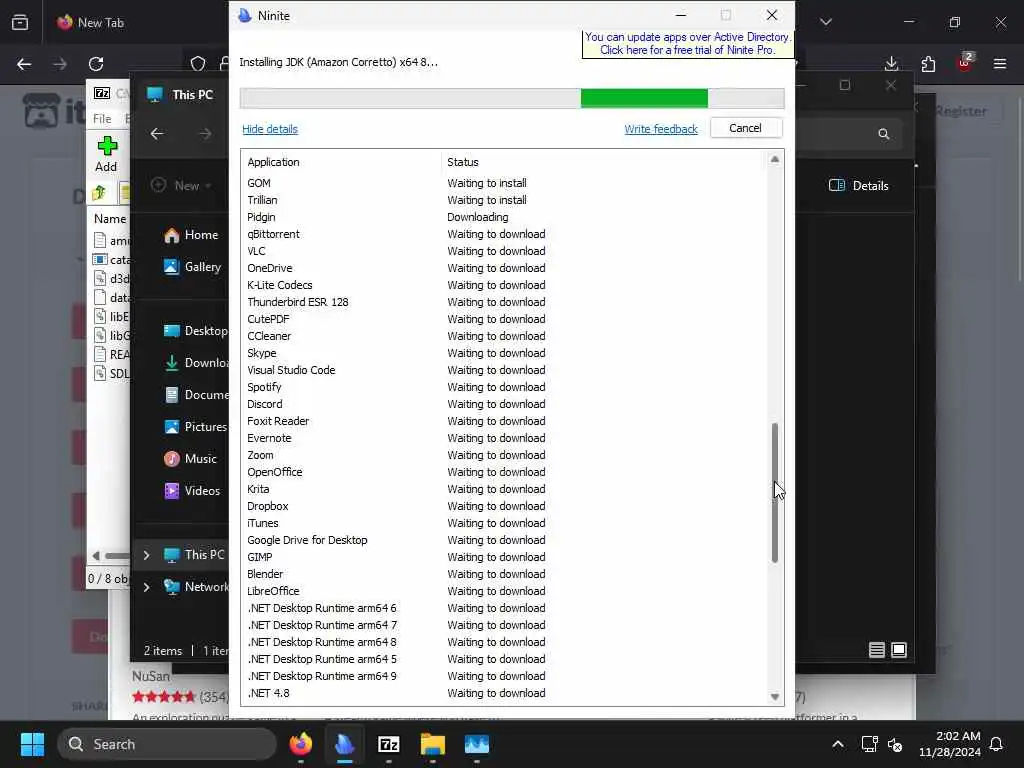Open the notifications bell
Screen dimensions: 1024x768
(x=997, y=744)
